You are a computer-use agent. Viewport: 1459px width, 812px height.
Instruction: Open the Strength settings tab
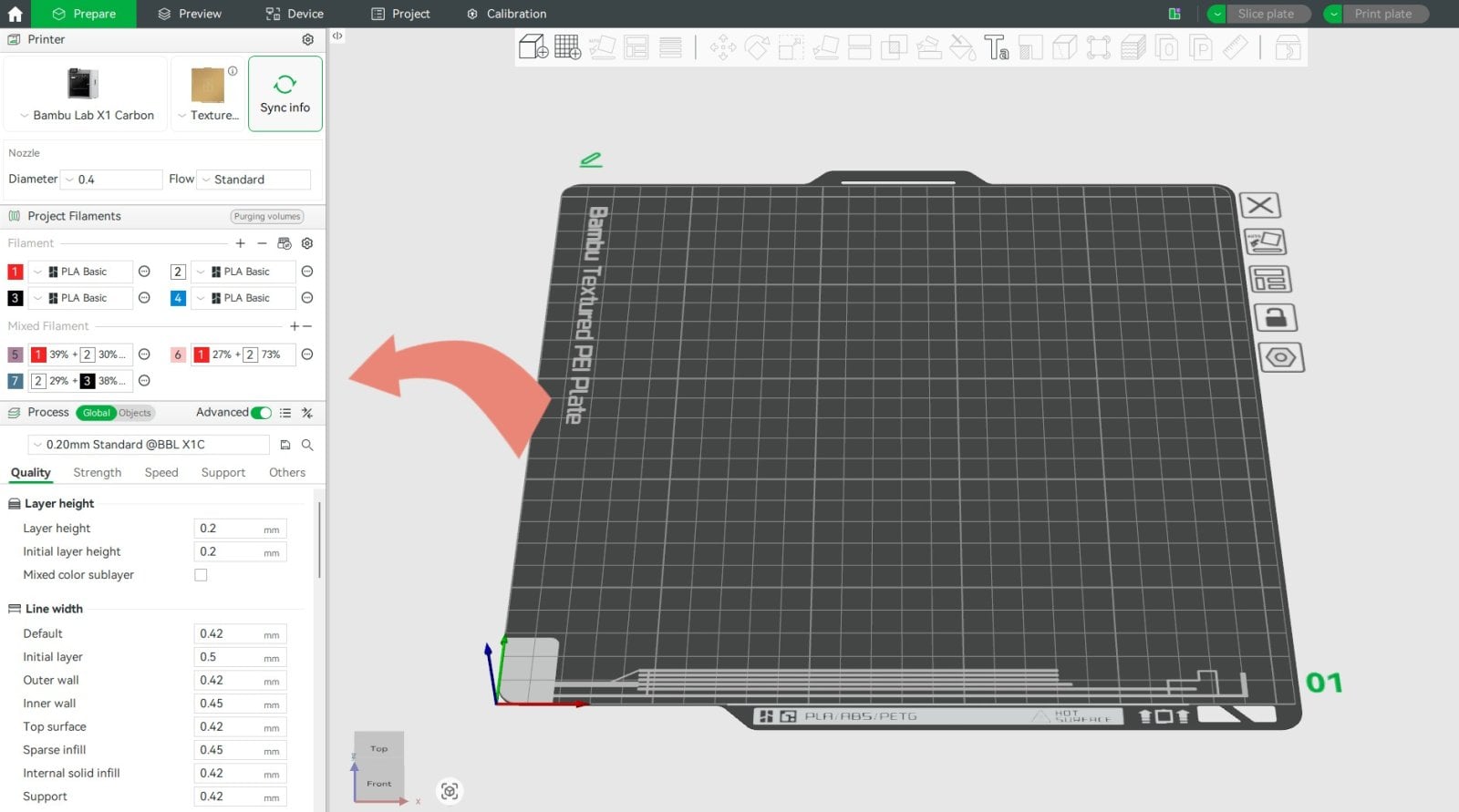pyautogui.click(x=97, y=473)
